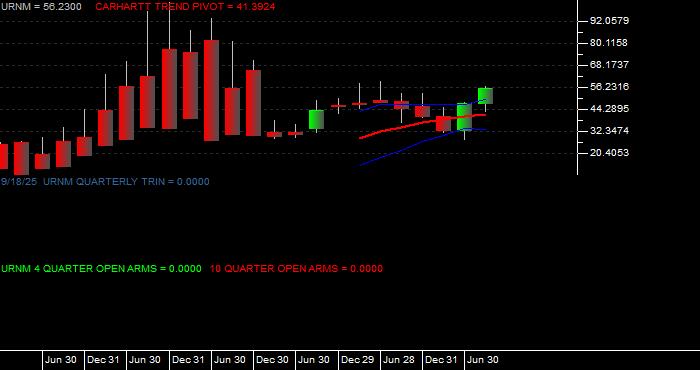This screenshot has height=370, width=700.
Task: Click the 80.1158 price axis label
Action: click(x=609, y=43)
